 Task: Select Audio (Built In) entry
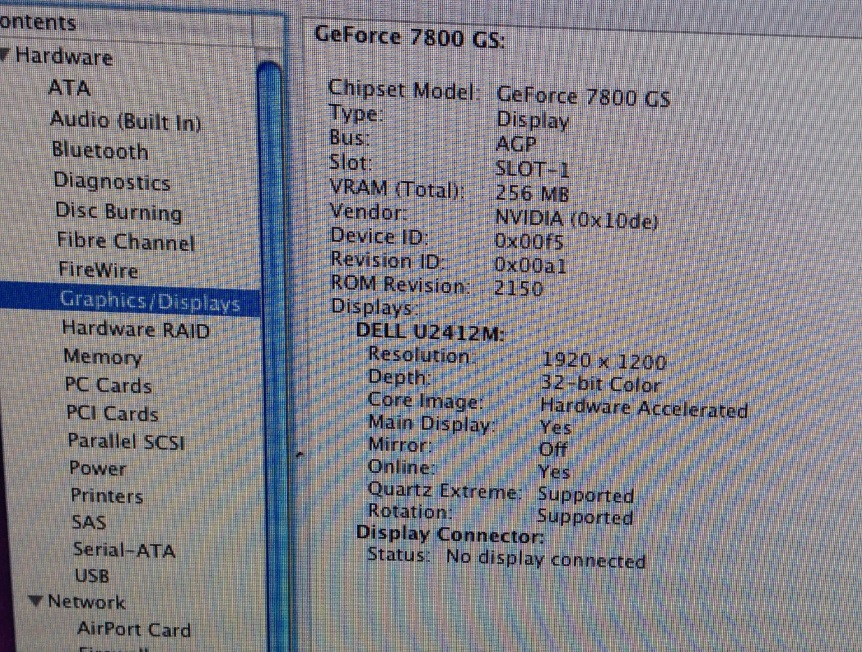(x=125, y=120)
